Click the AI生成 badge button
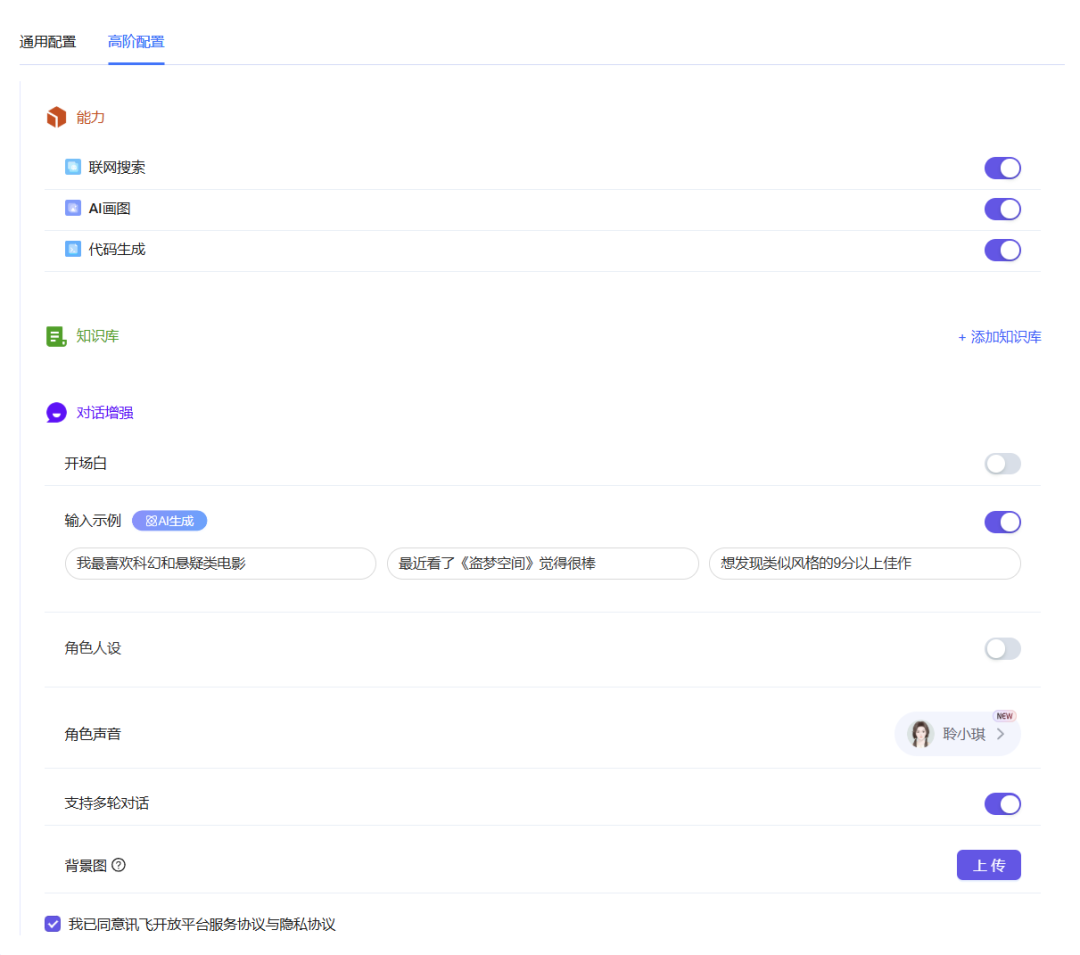Viewport: 1080px width, 955px height. (x=169, y=521)
